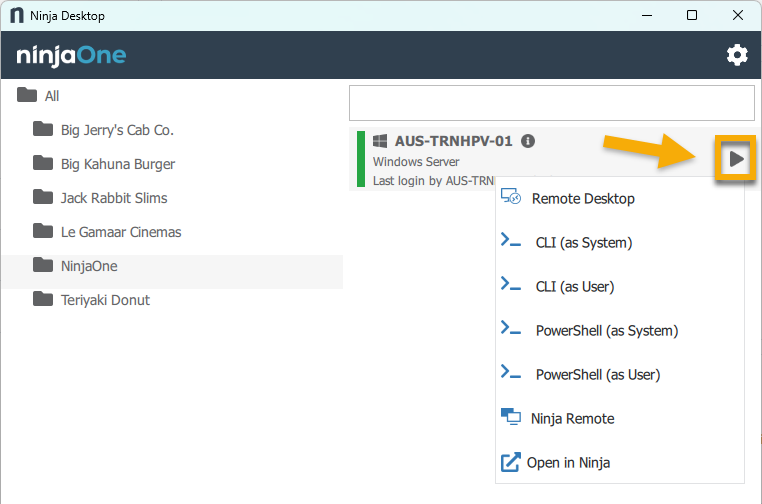Screen dimensions: 762x504
Task: Select the AUS-TRNHPV-01 device name
Action: tap(453, 141)
